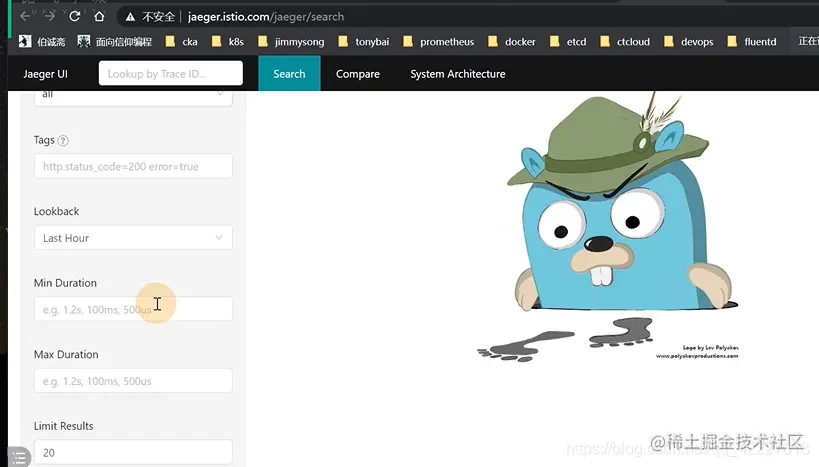
Task: Click the Tags input field
Action: tap(133, 166)
